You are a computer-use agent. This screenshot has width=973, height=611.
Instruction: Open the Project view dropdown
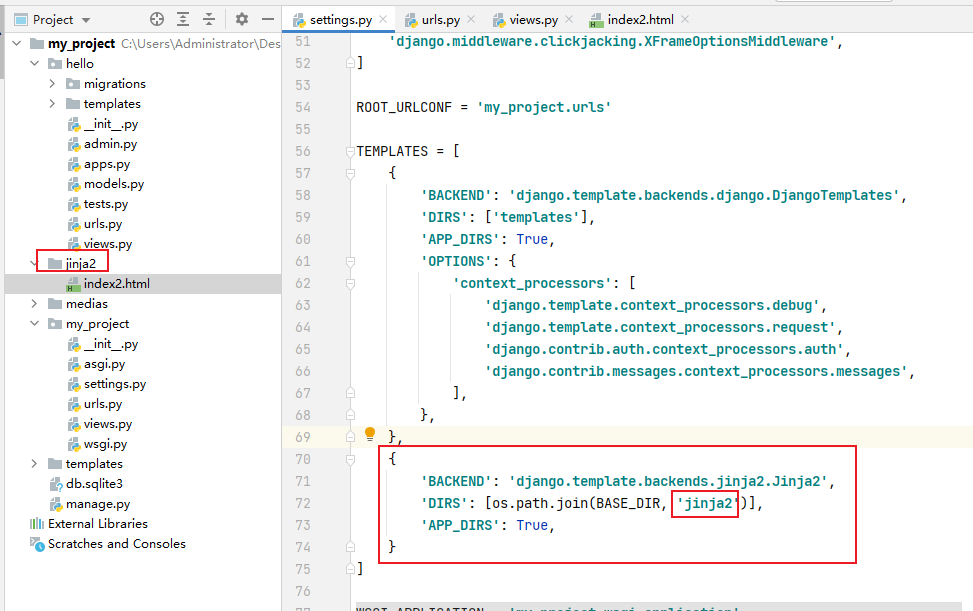pyautogui.click(x=86, y=20)
